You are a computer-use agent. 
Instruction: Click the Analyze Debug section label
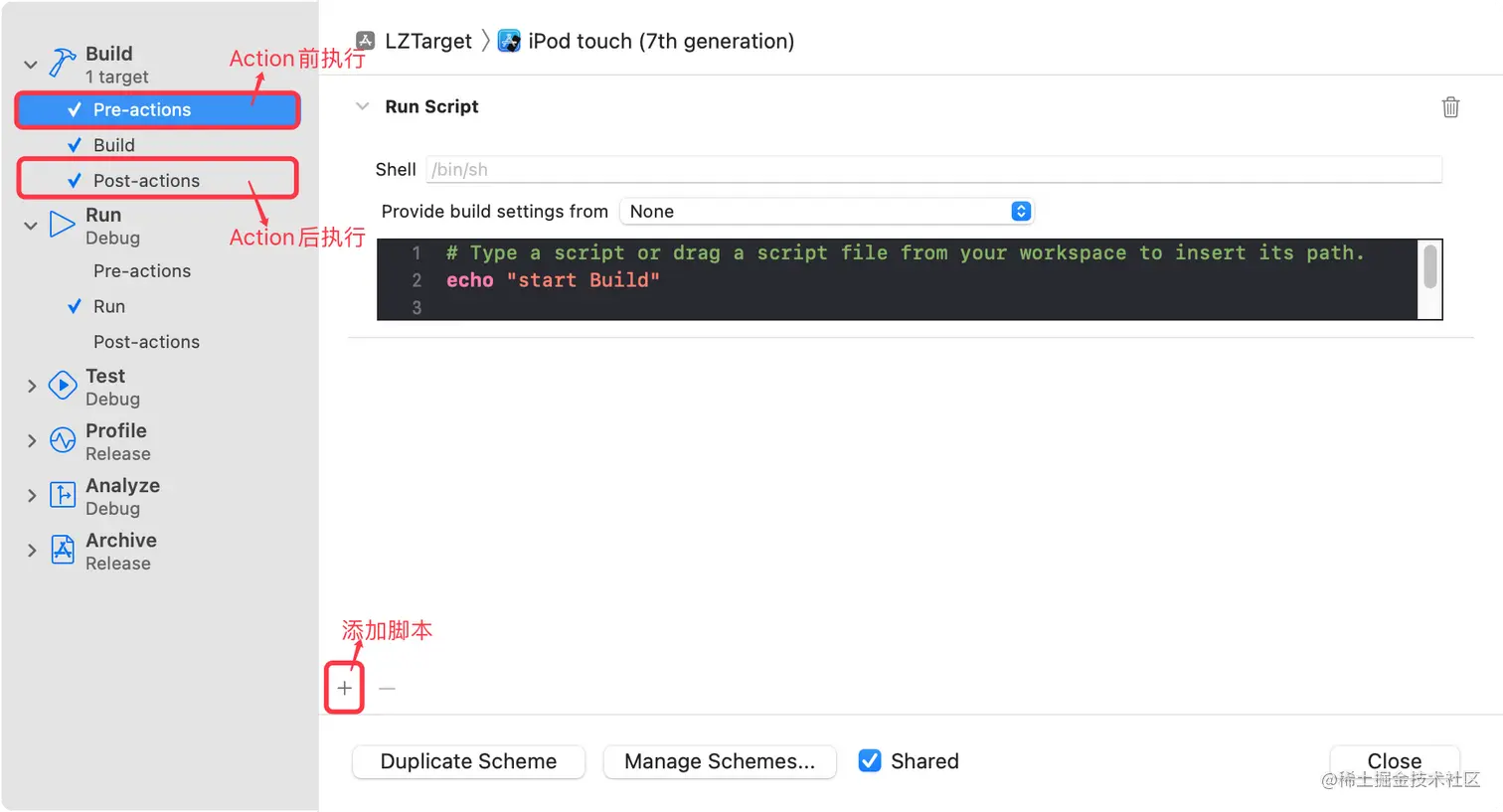(122, 496)
